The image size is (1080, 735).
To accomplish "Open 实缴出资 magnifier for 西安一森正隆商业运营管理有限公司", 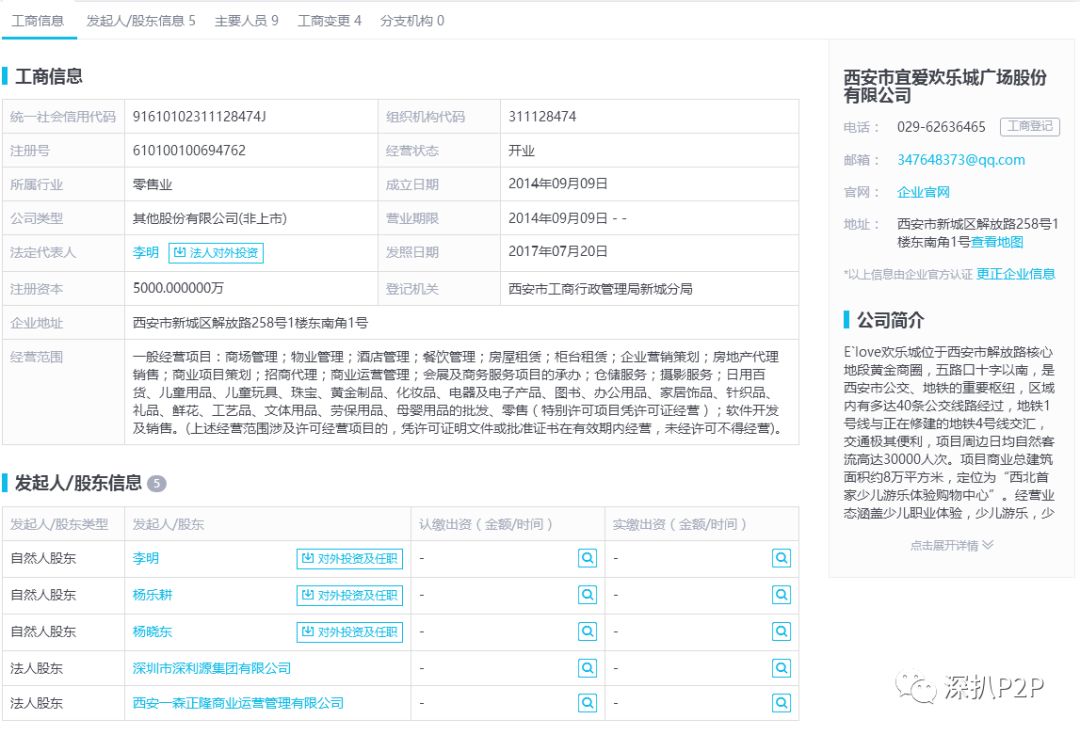I will click(x=781, y=703).
